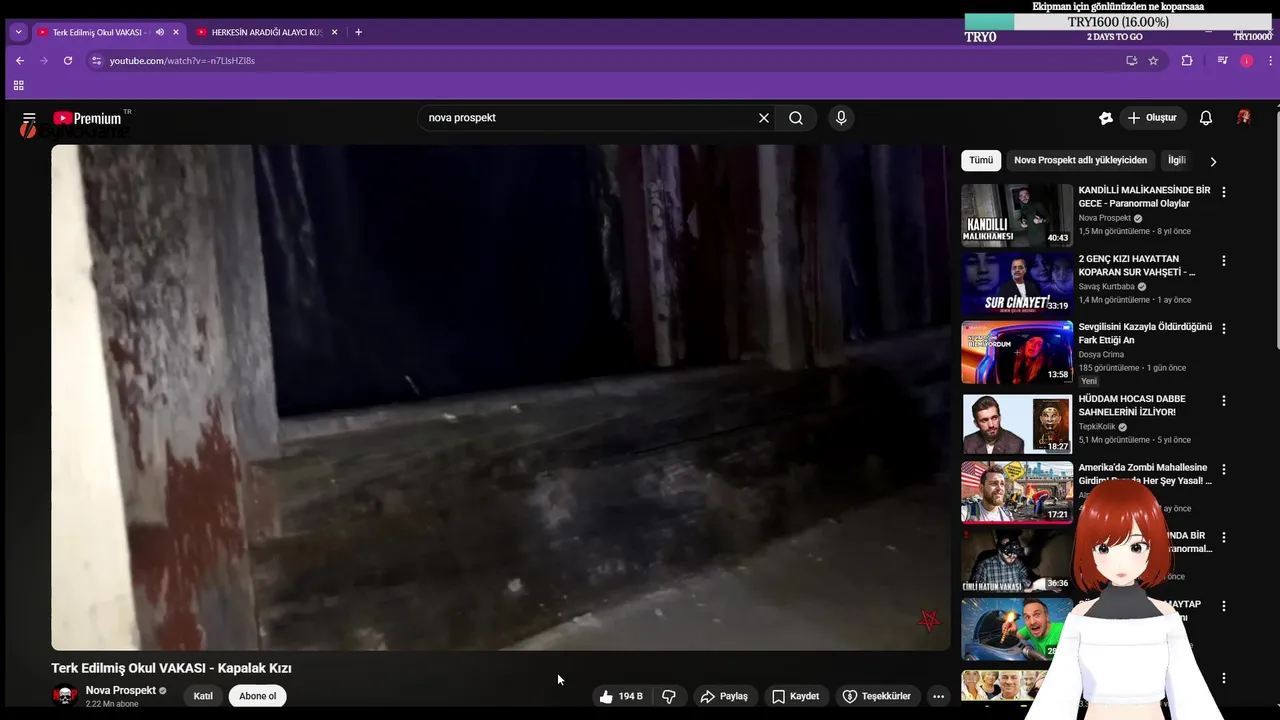Click the browser address bar URL

pos(182,61)
